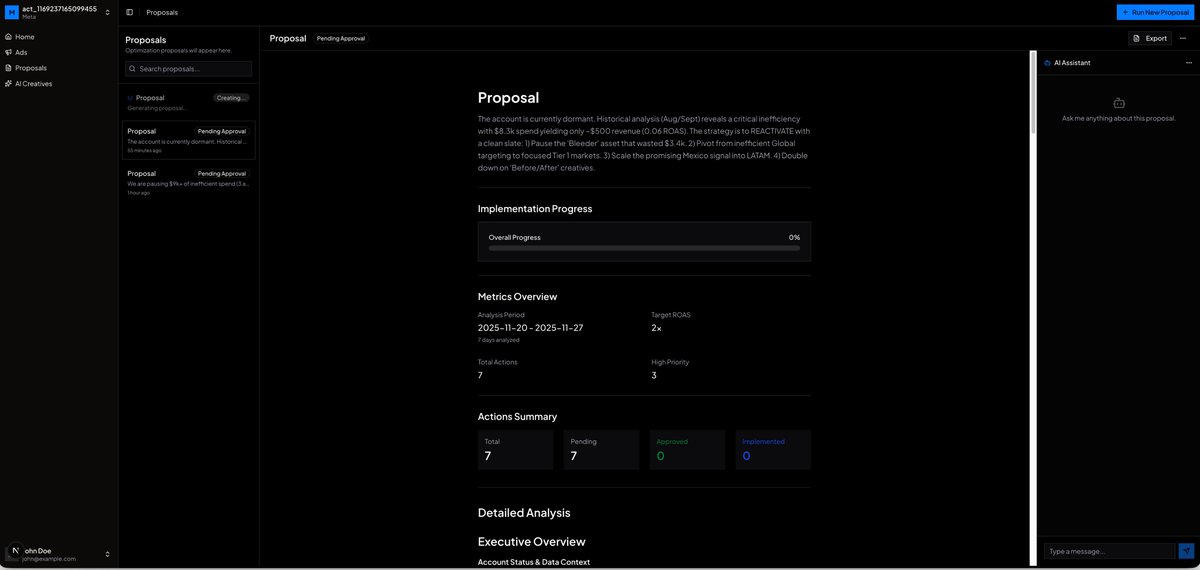
Task: Click the Pending actions card
Action: (601, 450)
